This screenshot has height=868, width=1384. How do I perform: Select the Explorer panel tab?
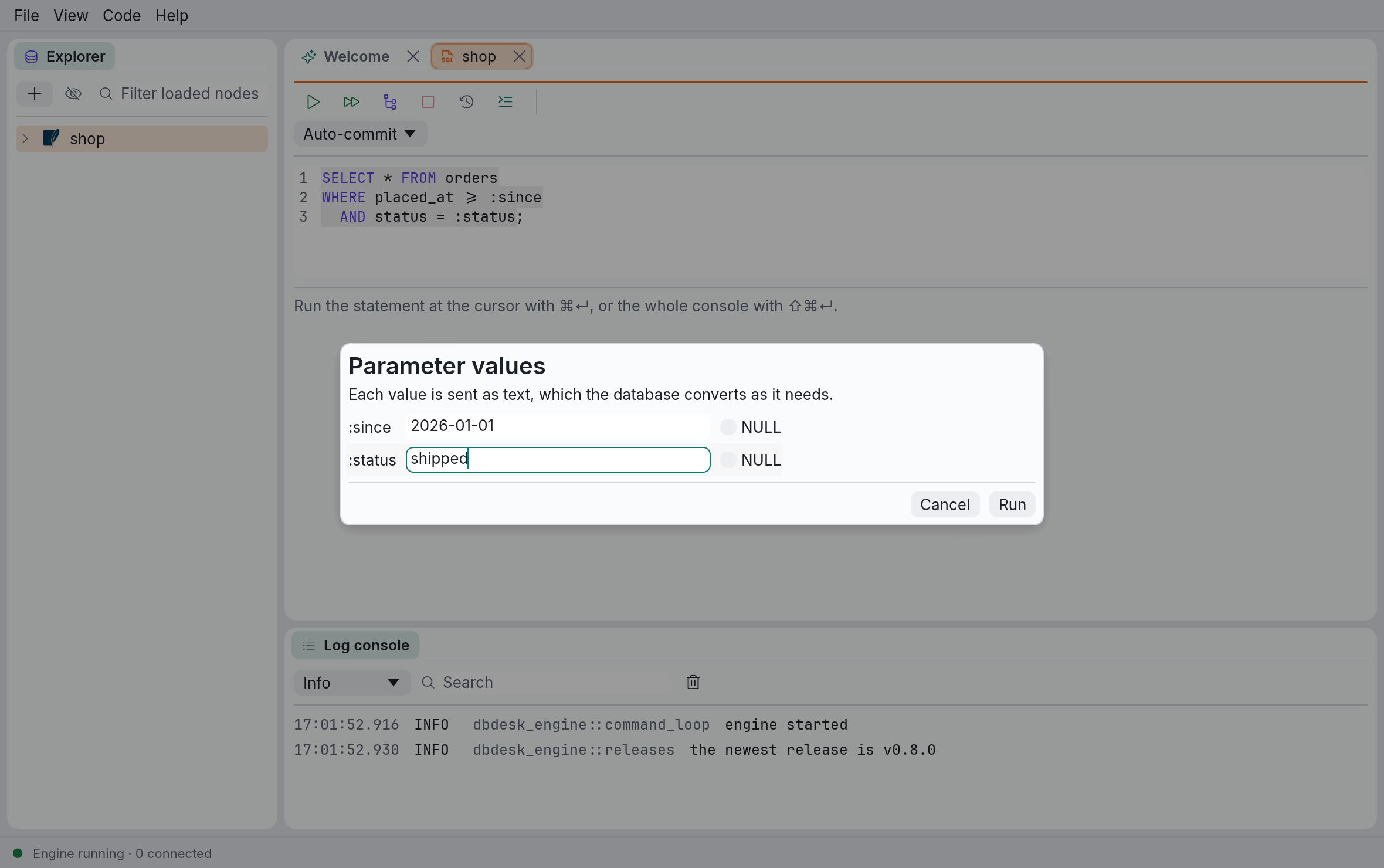click(65, 56)
